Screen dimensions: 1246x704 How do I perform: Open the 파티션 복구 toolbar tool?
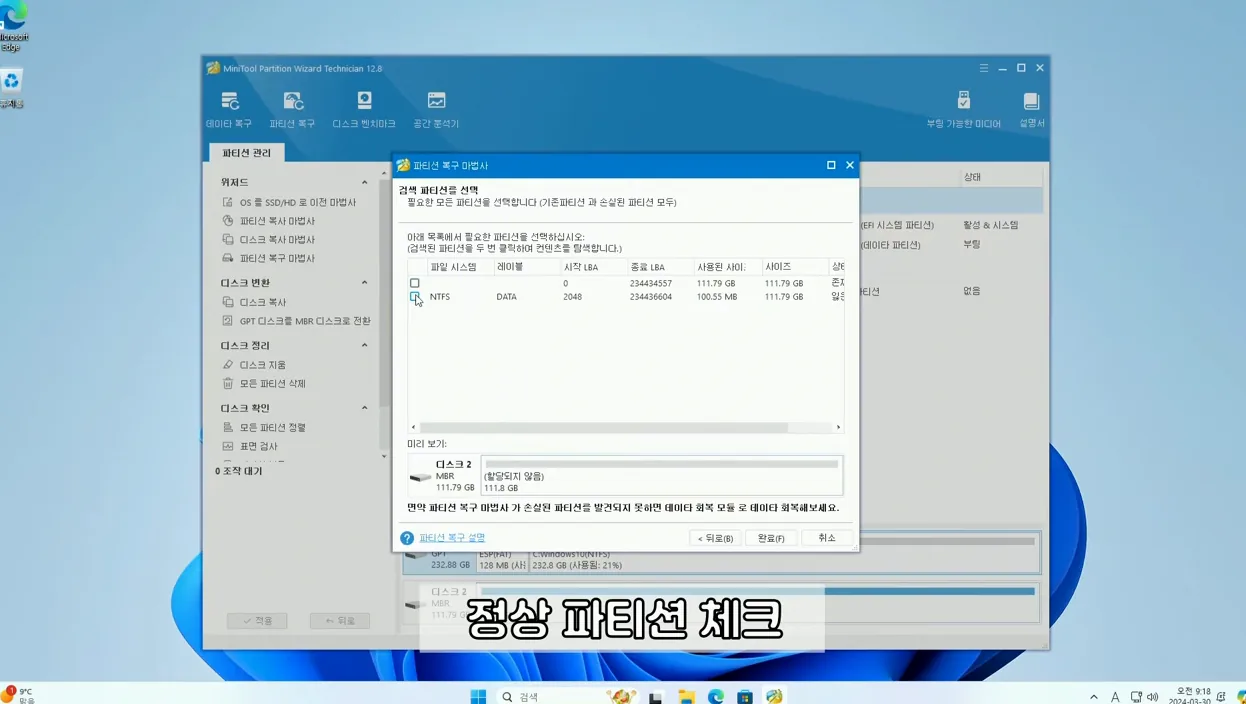[292, 109]
